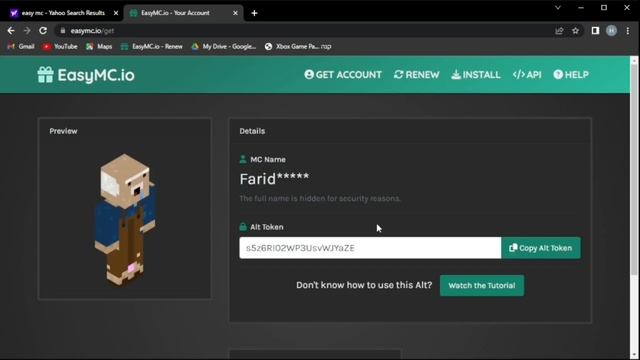Click the address bar URL easymc.io/get
Screen dimensions: 640x360
click(x=92, y=31)
